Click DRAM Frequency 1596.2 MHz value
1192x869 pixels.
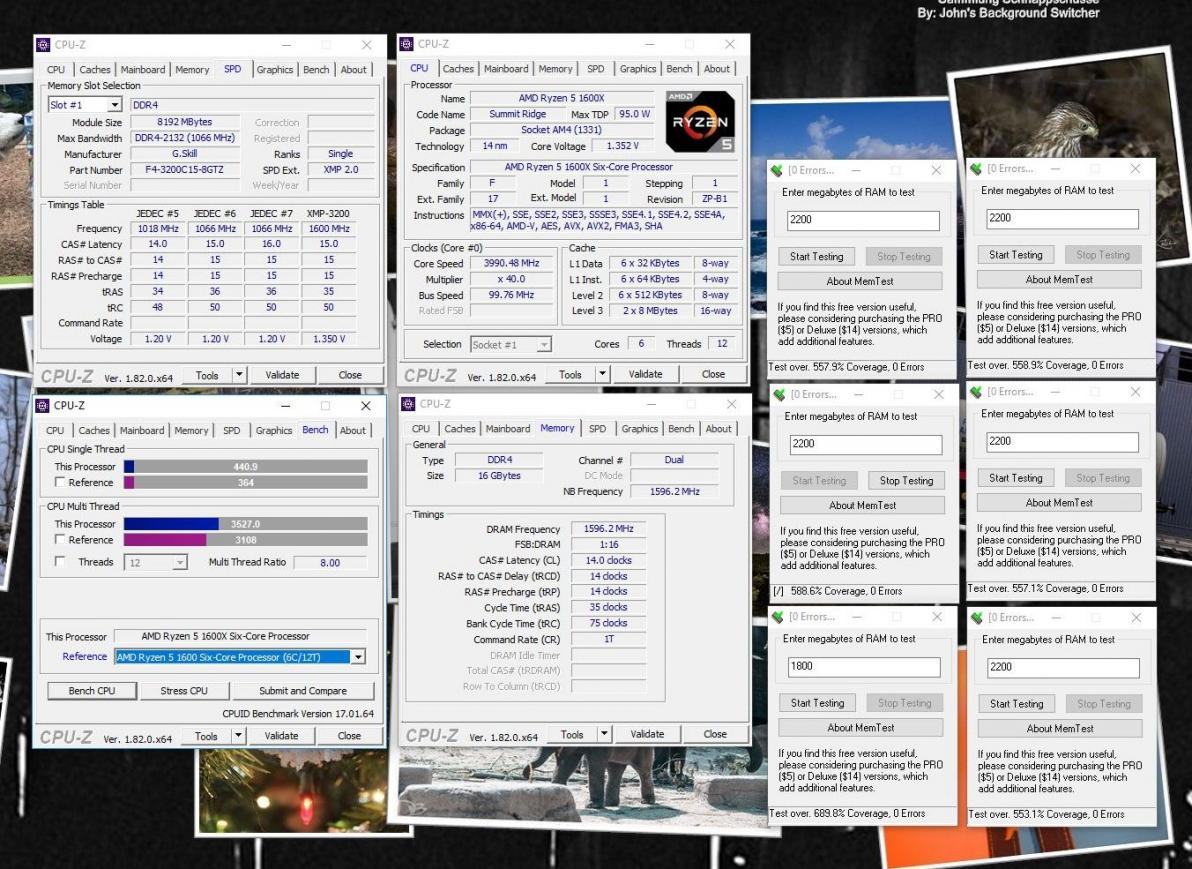pos(608,528)
